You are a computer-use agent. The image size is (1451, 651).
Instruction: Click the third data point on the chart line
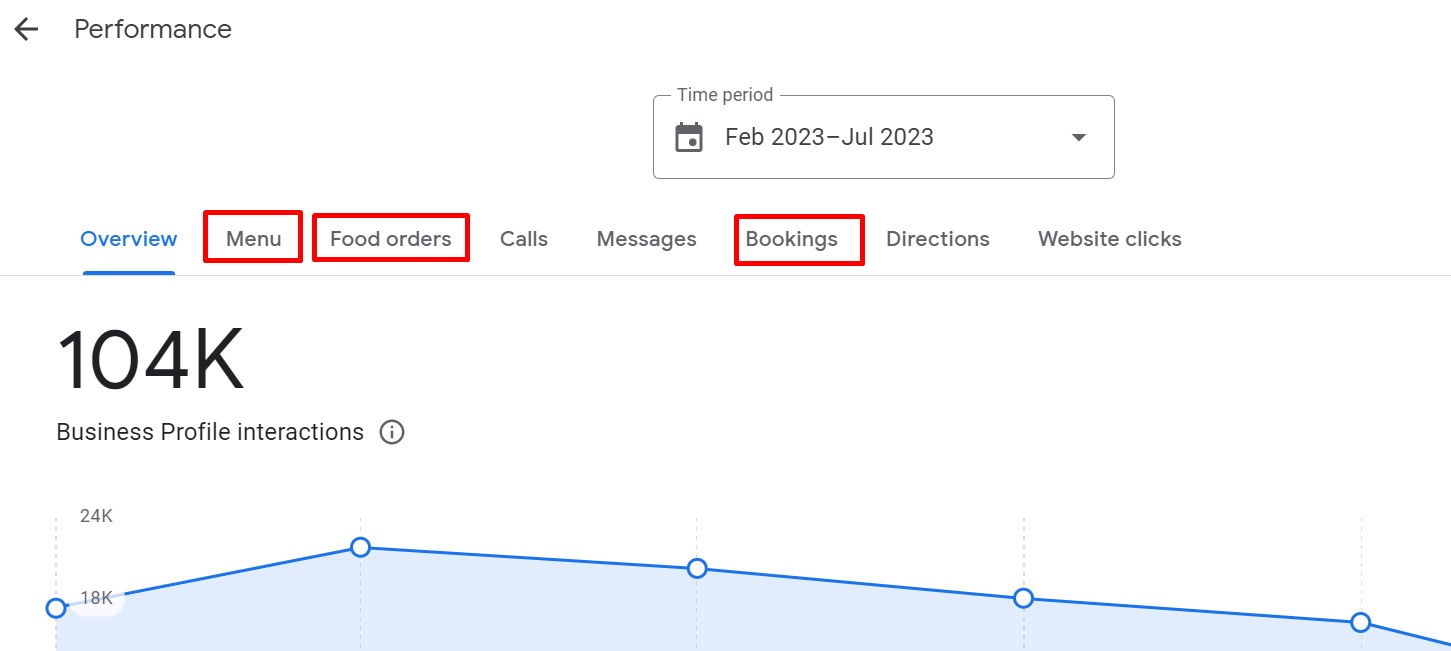coord(697,569)
